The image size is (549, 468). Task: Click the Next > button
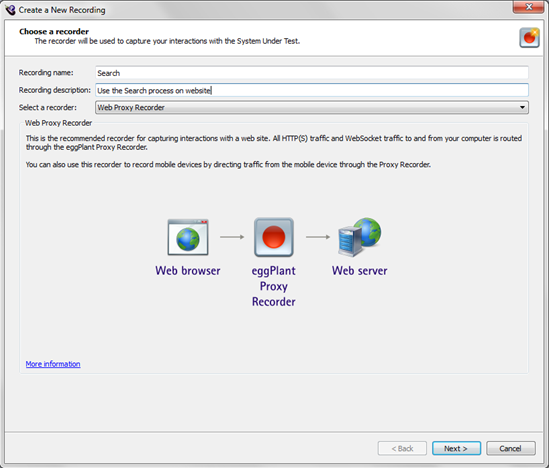click(456, 448)
